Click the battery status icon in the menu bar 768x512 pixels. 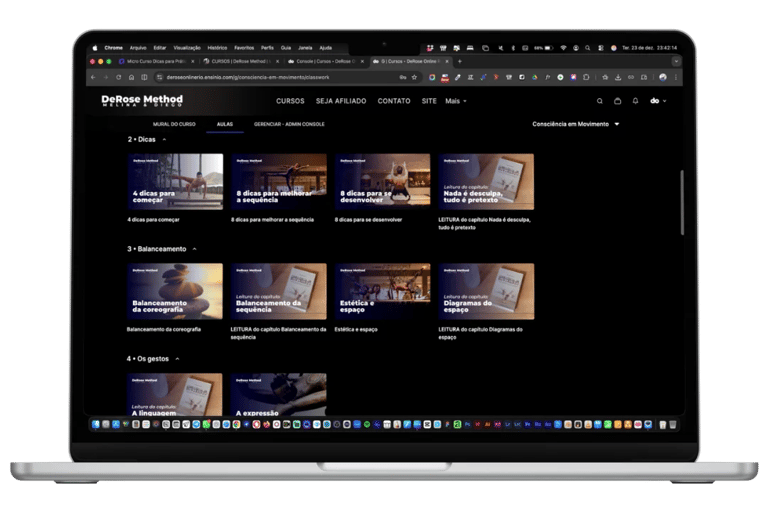coord(549,48)
